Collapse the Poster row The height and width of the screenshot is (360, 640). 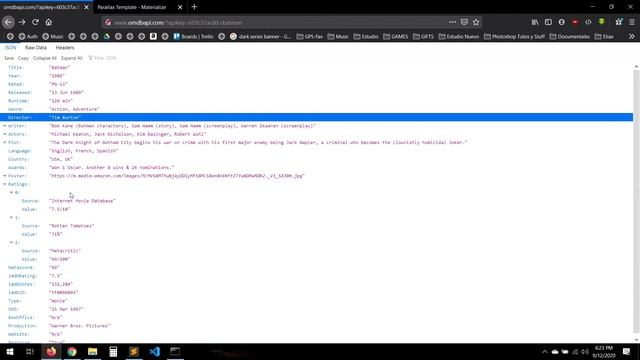coord(4,176)
